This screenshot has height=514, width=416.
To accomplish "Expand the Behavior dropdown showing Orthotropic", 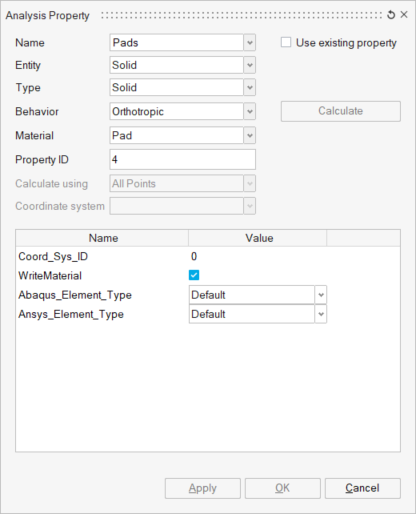I will tap(249, 111).
